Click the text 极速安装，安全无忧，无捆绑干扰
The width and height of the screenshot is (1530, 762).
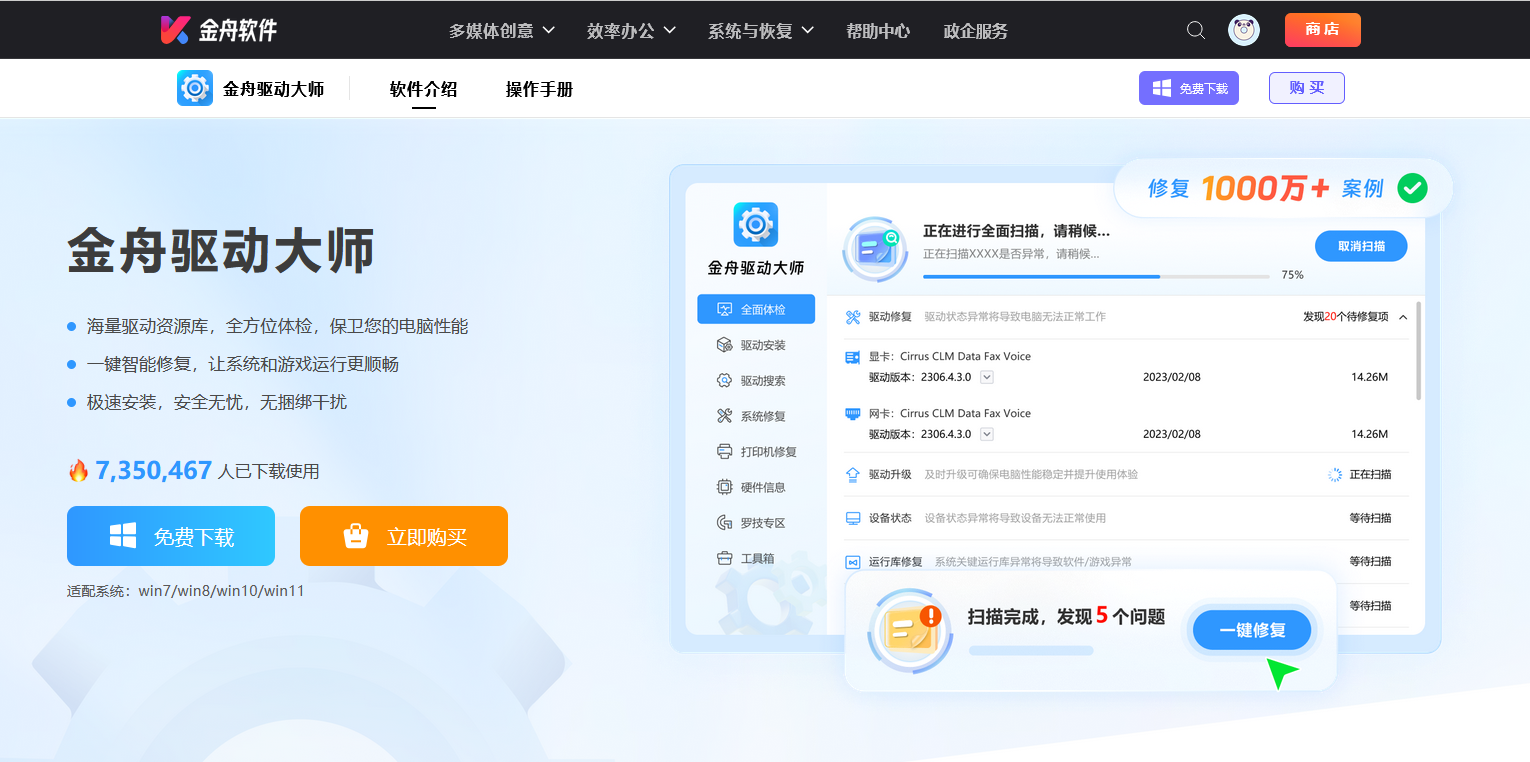(217, 402)
